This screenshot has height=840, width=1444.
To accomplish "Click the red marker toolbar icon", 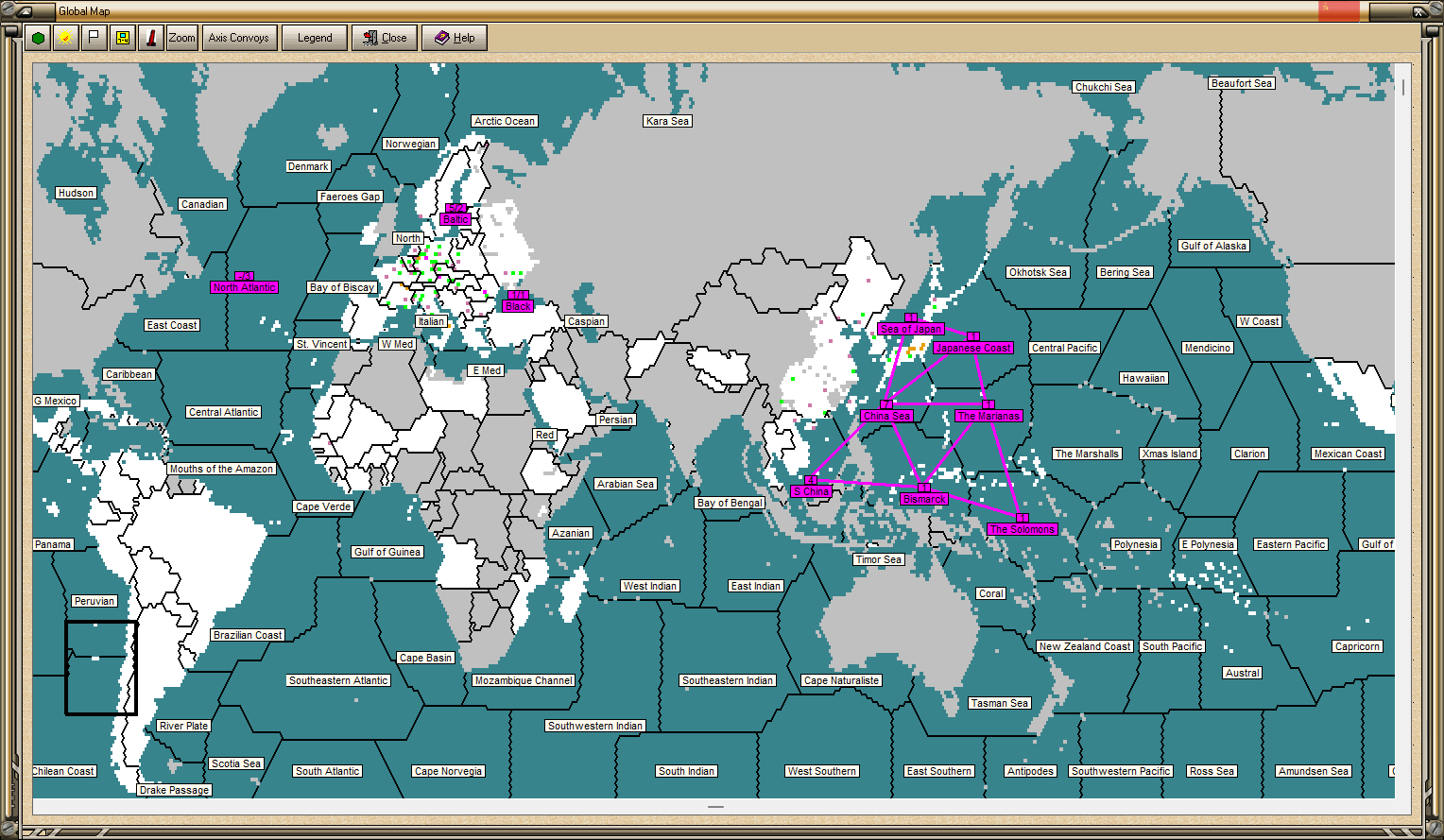I will pyautogui.click(x=150, y=38).
